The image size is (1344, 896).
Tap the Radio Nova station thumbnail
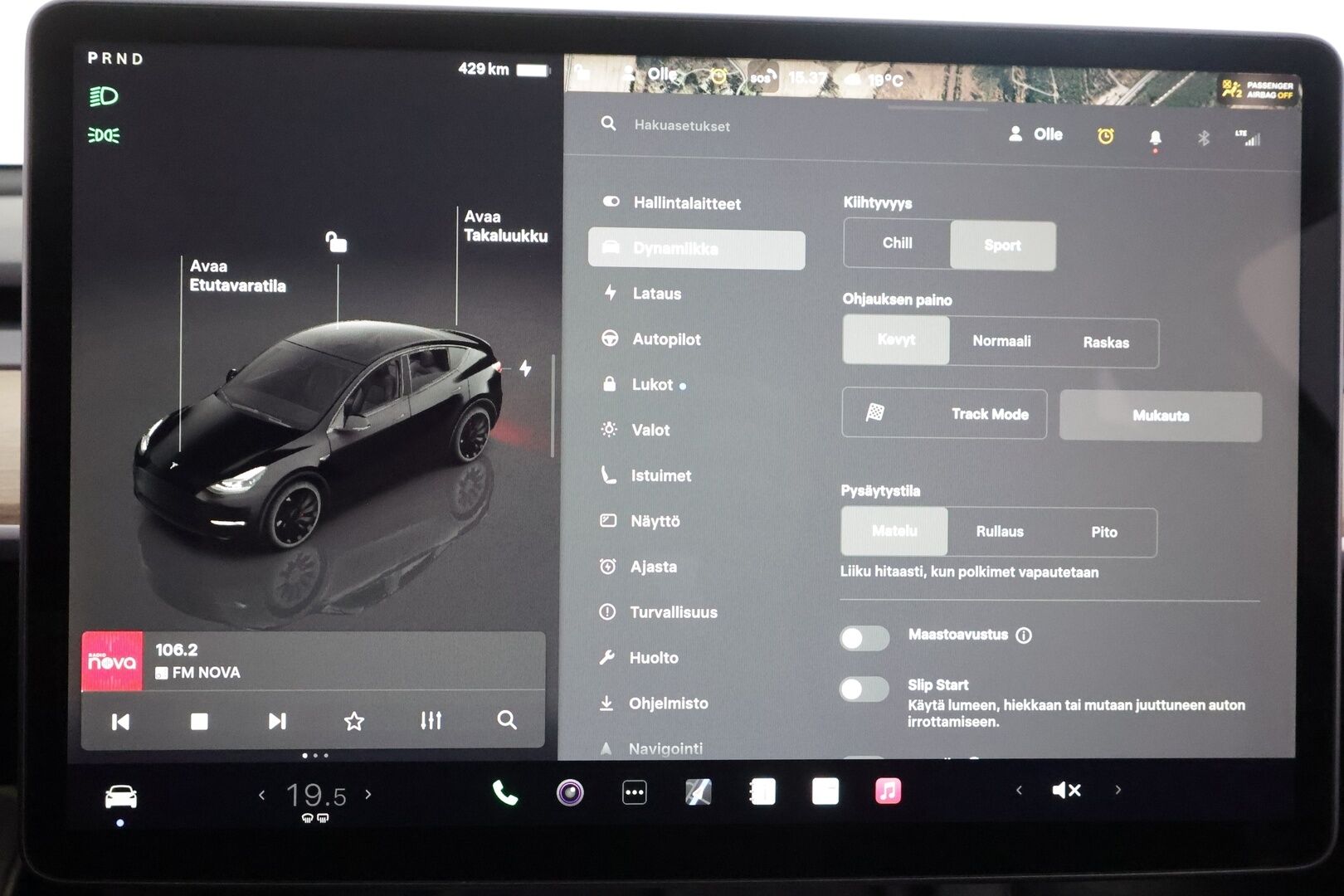coord(112,661)
